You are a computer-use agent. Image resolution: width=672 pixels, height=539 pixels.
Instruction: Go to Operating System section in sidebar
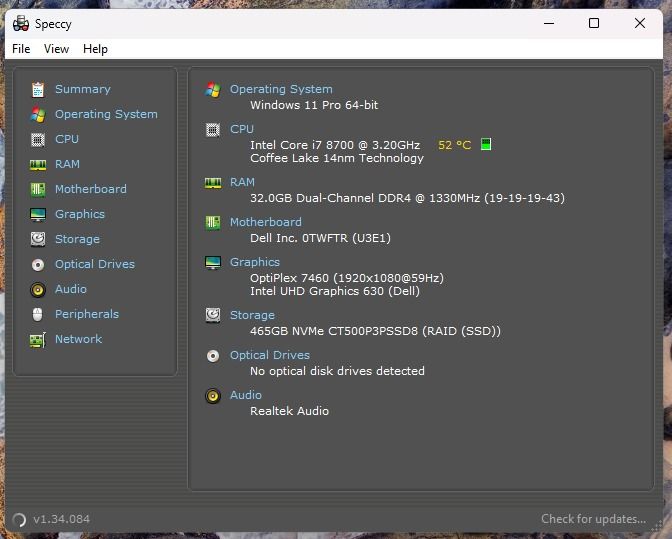(x=106, y=114)
